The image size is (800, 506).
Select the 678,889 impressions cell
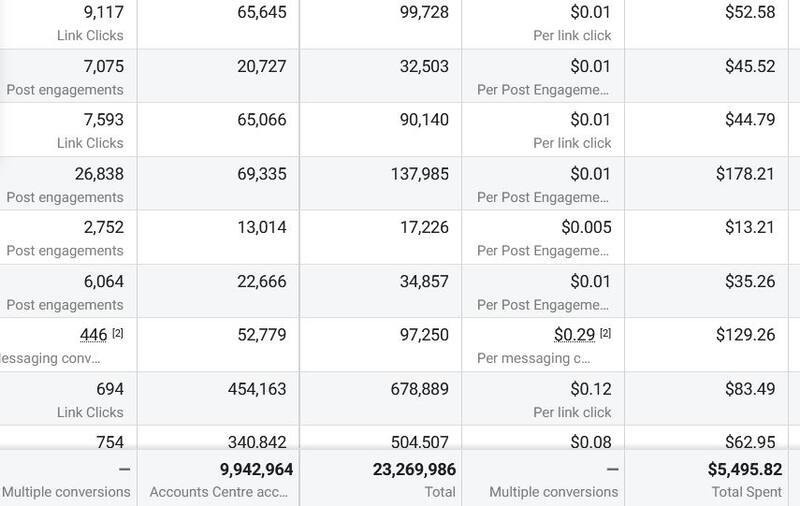click(x=381, y=398)
